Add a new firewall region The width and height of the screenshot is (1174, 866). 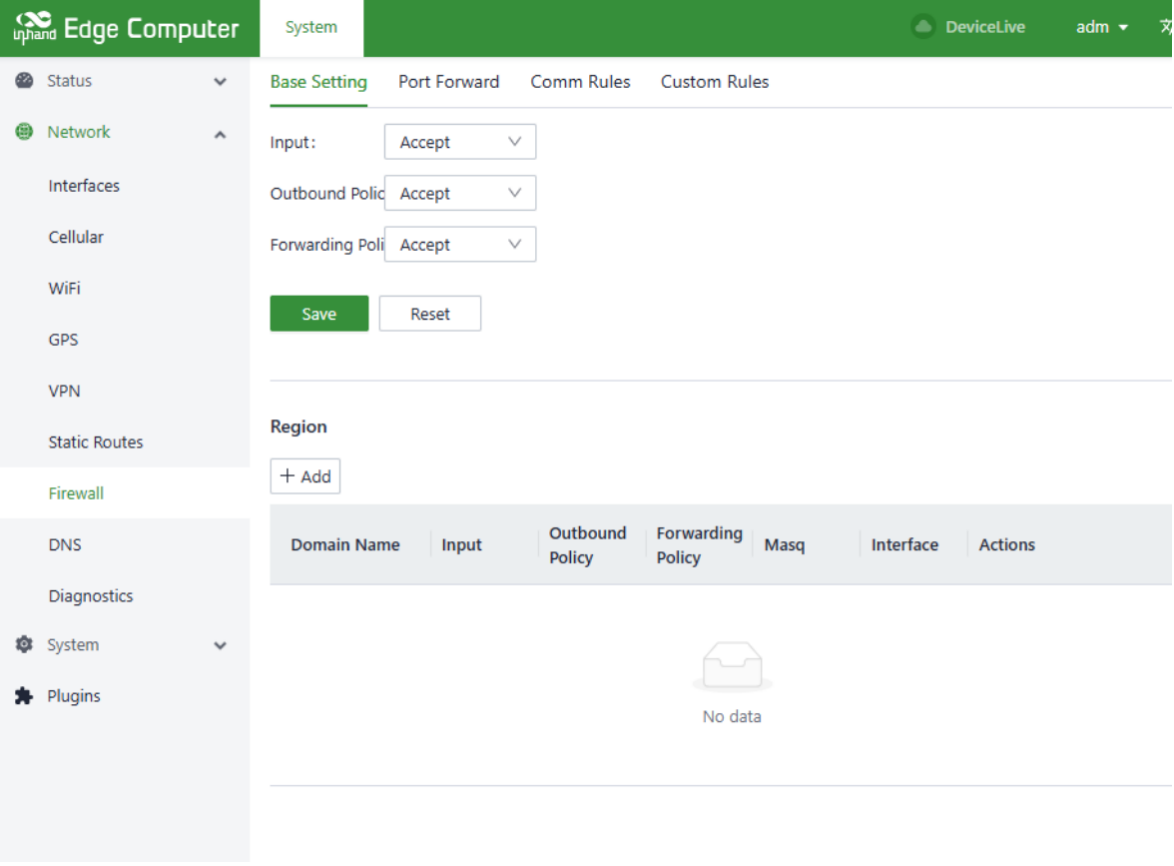click(305, 476)
